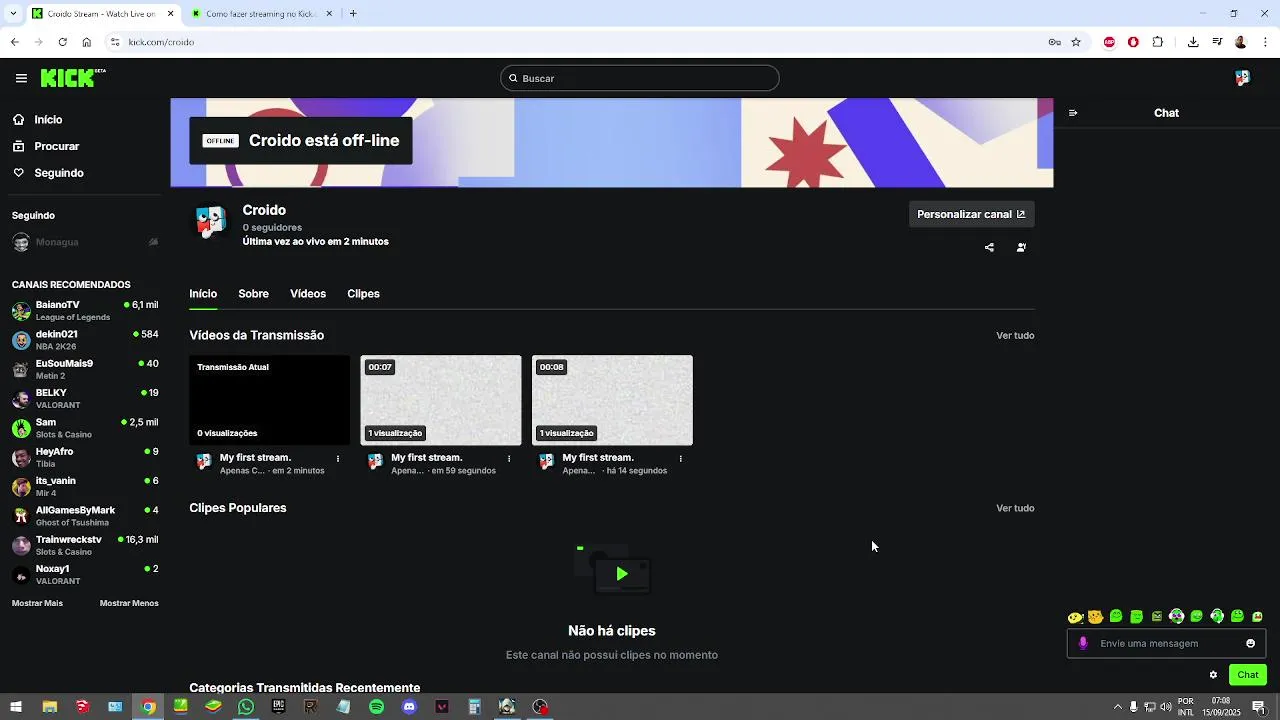Screen dimensions: 1280x720
Task: Click Mostrar Menos in recommended channels
Action: point(129,603)
